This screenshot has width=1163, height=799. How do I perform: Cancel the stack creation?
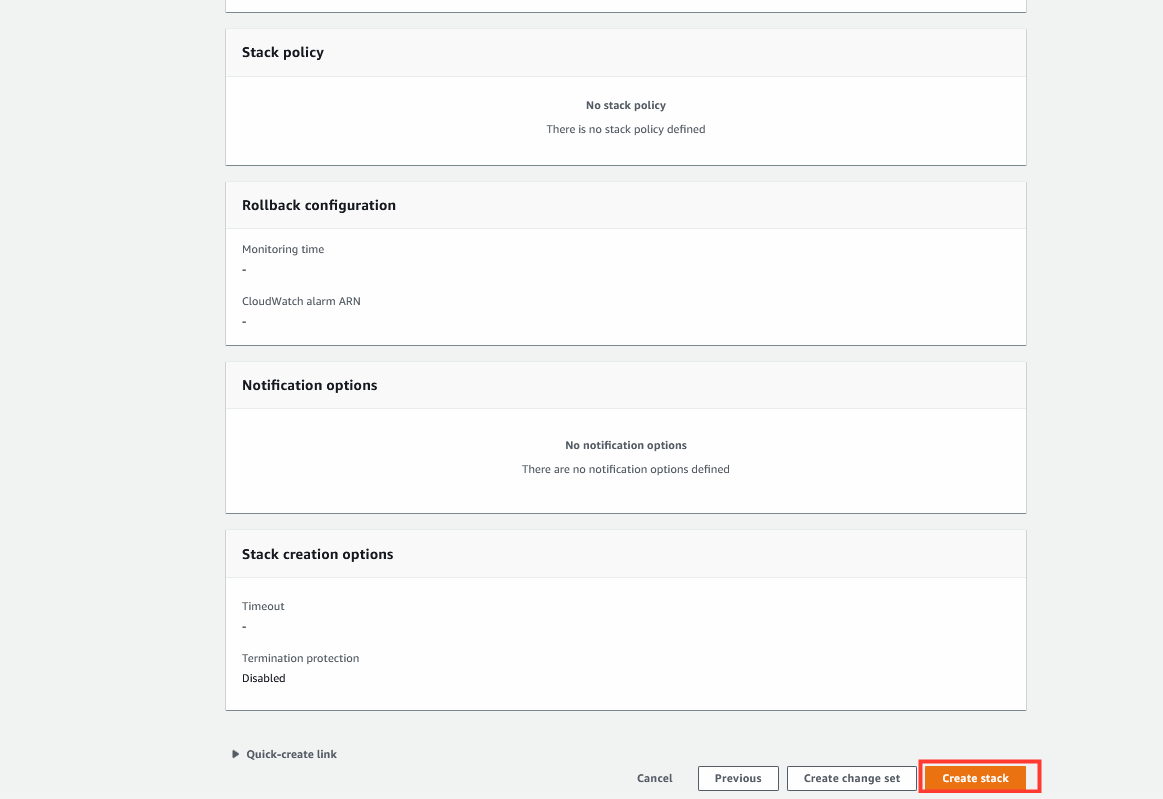654,778
